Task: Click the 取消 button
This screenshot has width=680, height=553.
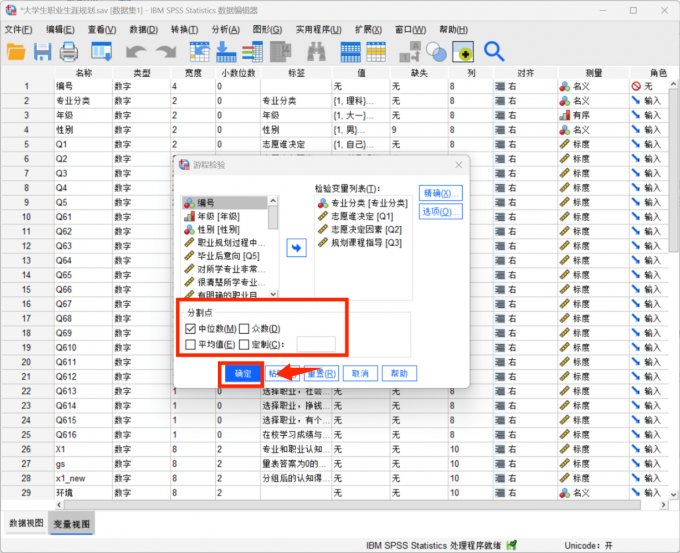Action: tap(360, 373)
